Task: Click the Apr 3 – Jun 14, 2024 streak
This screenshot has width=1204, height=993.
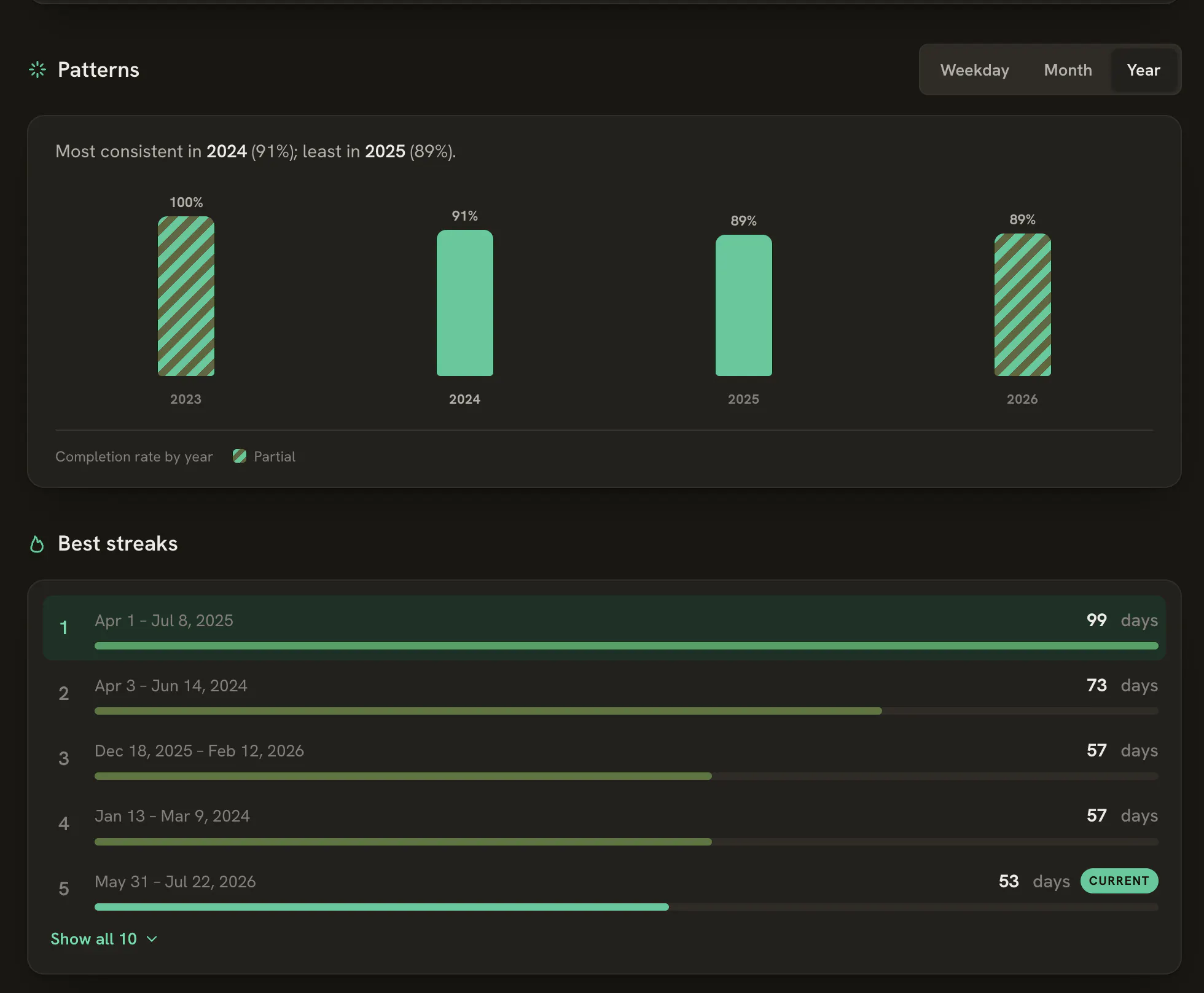Action: (604, 693)
